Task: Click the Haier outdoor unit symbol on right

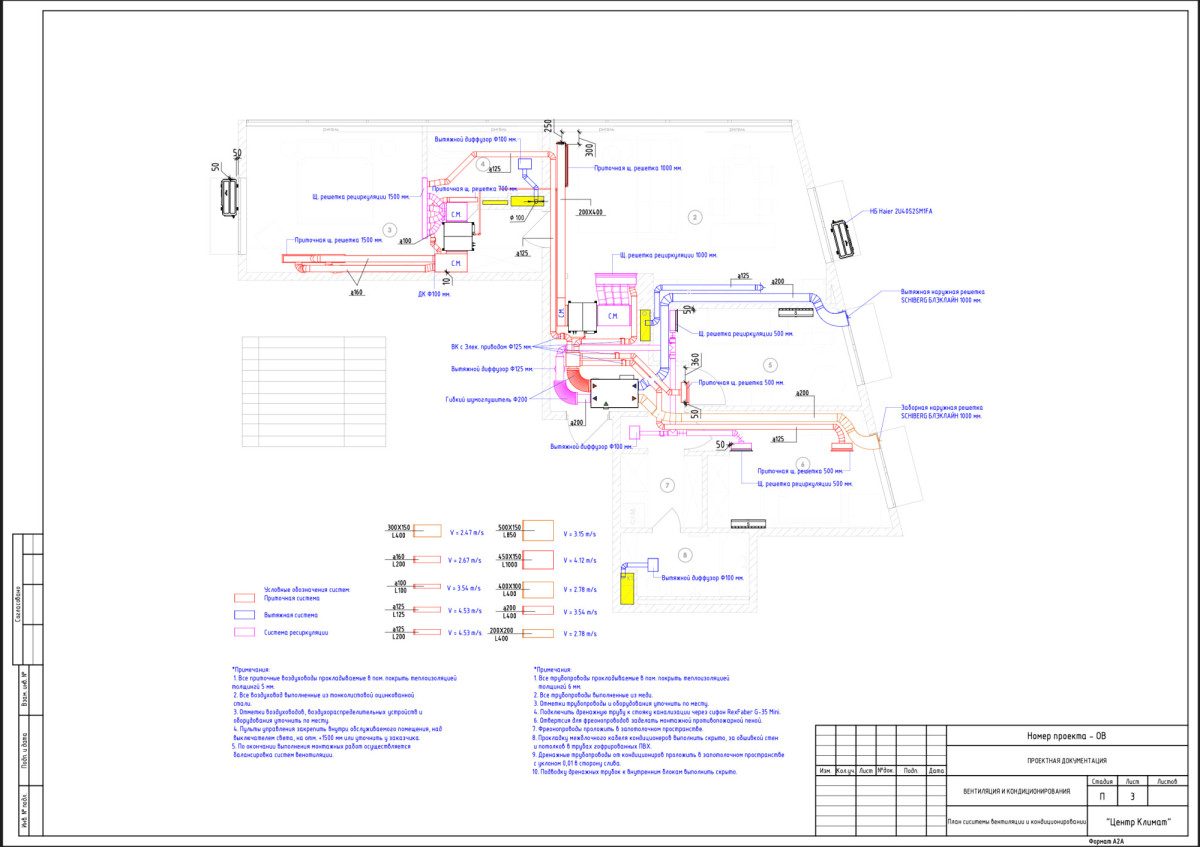Action: pos(843,240)
